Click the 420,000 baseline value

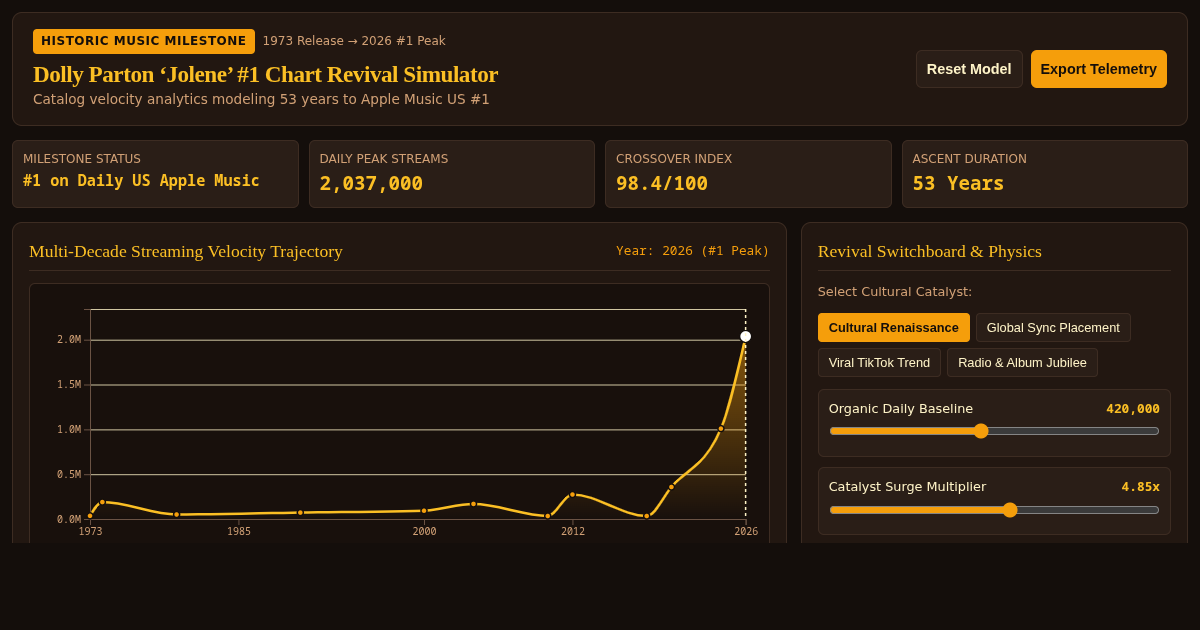[x=1133, y=409]
